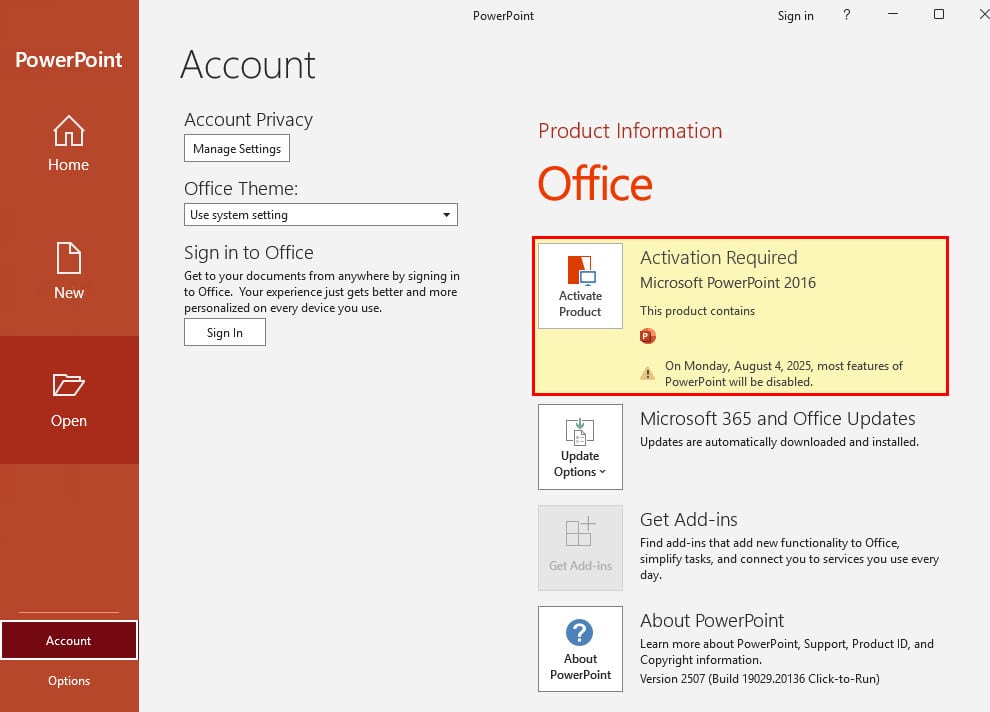The width and height of the screenshot is (990, 712).
Task: Click the Manage Settings button
Action: (237, 148)
